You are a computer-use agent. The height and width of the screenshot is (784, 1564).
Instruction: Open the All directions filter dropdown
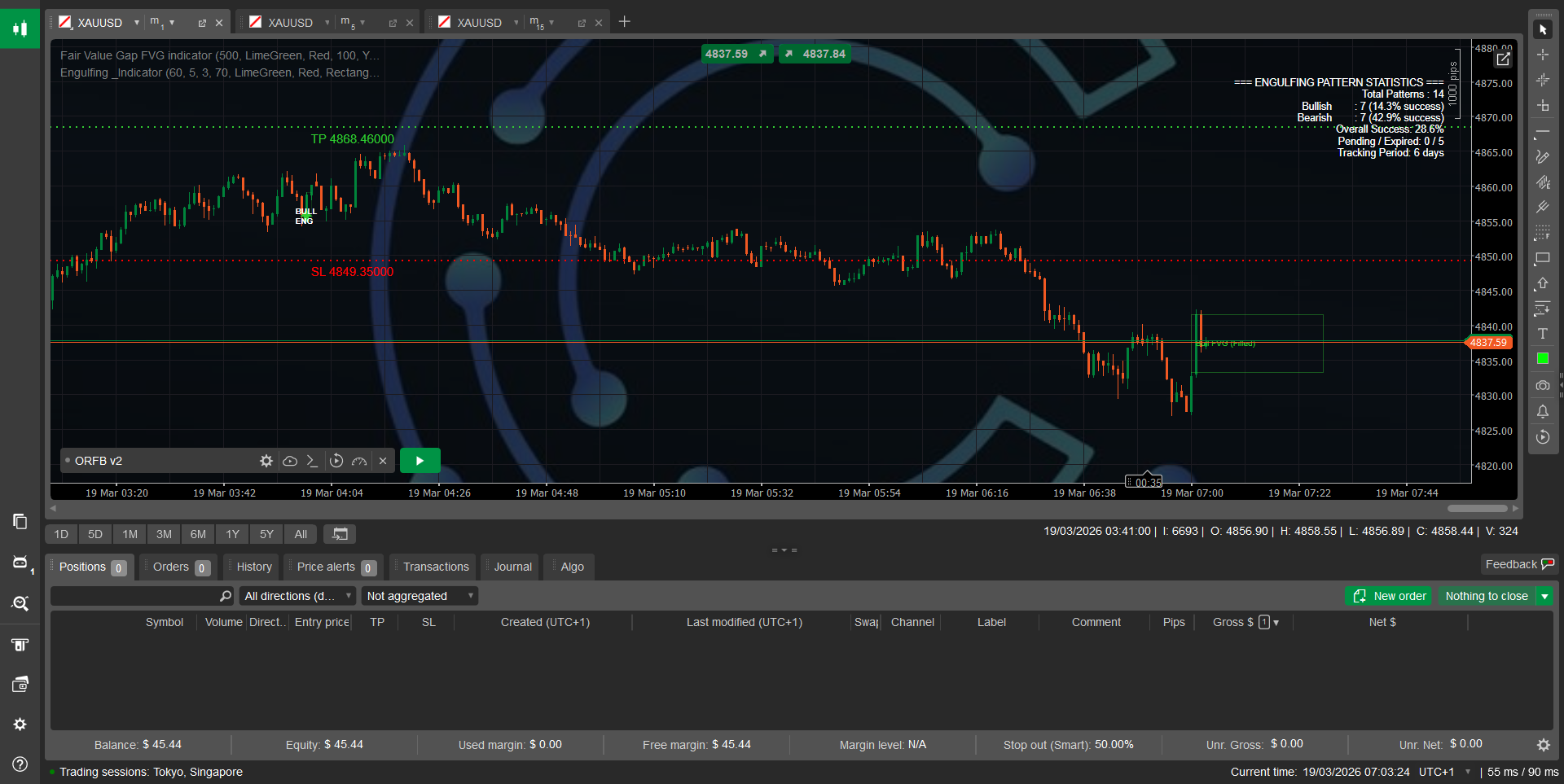(x=297, y=595)
